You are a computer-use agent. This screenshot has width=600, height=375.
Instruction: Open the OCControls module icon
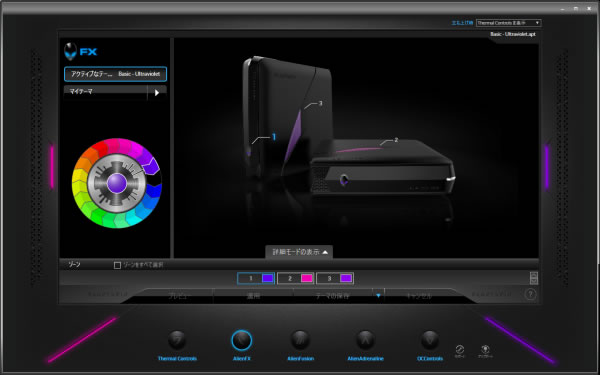point(430,340)
